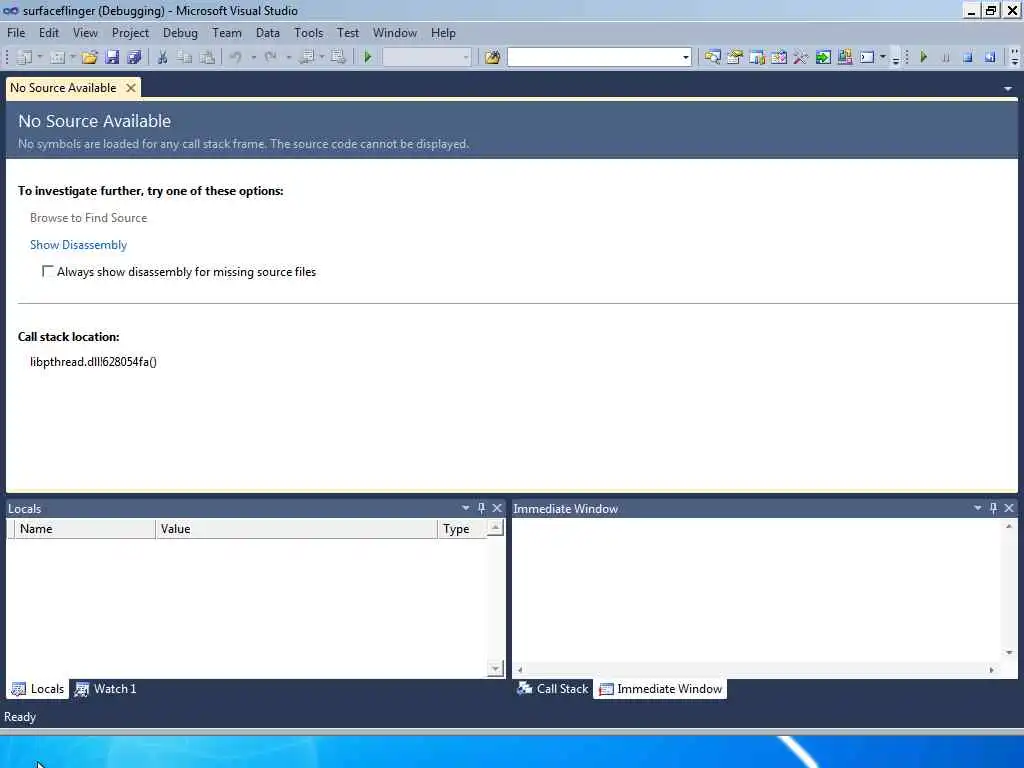This screenshot has width=1024, height=768.
Task: Select the Immediate Window tab
Action: [660, 688]
